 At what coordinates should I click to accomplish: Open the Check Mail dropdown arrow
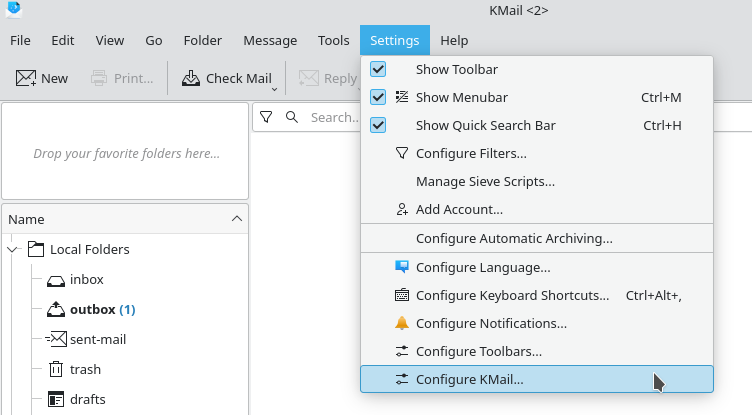(274, 87)
